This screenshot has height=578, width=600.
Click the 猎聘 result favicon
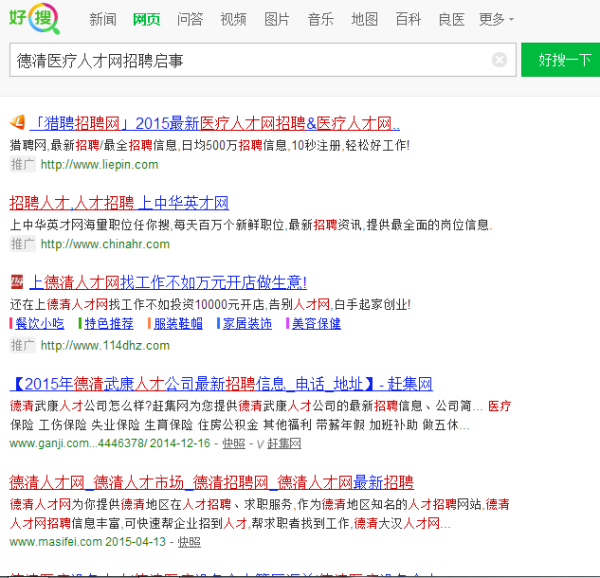17,122
